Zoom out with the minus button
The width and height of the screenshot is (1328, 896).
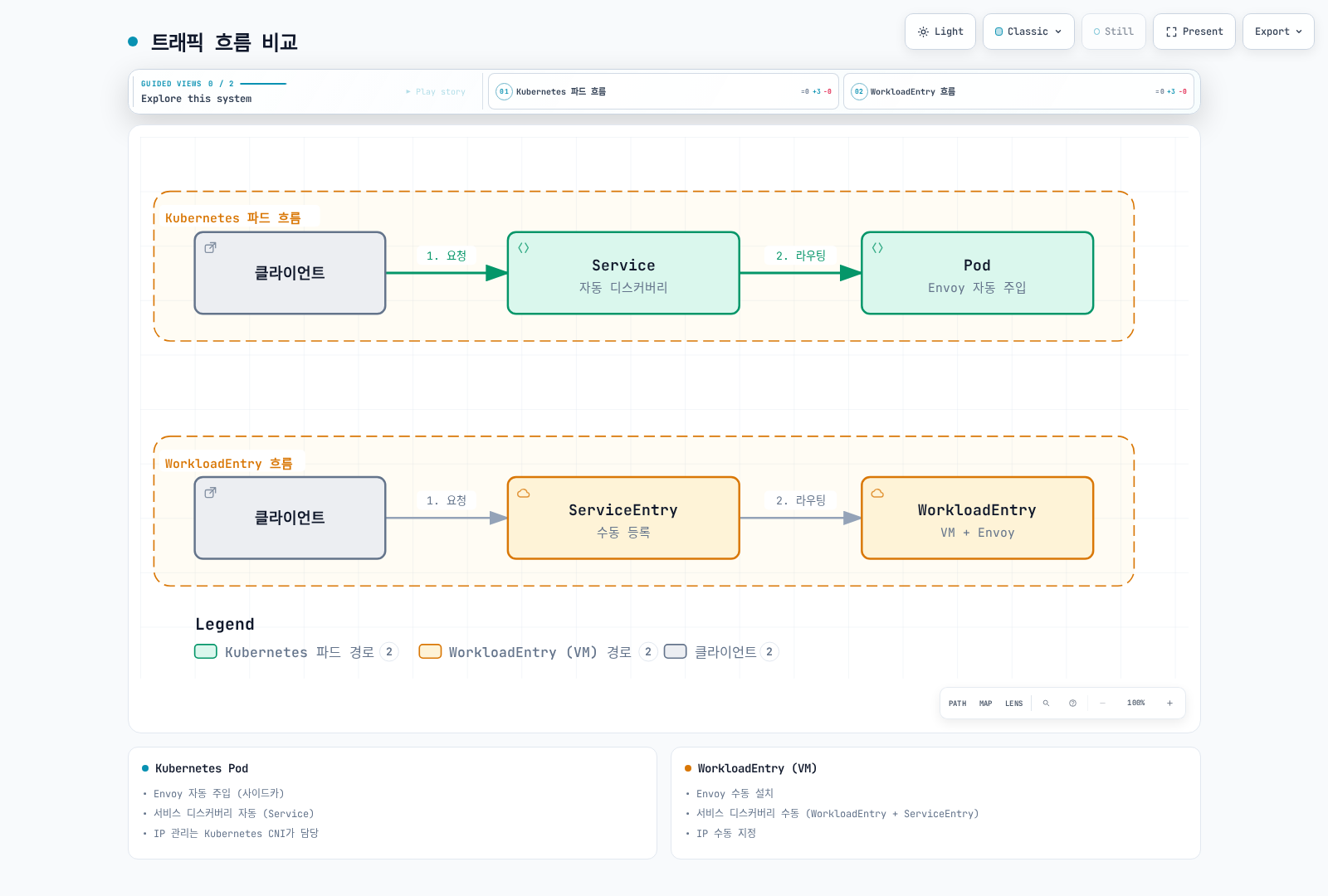pyautogui.click(x=1102, y=704)
